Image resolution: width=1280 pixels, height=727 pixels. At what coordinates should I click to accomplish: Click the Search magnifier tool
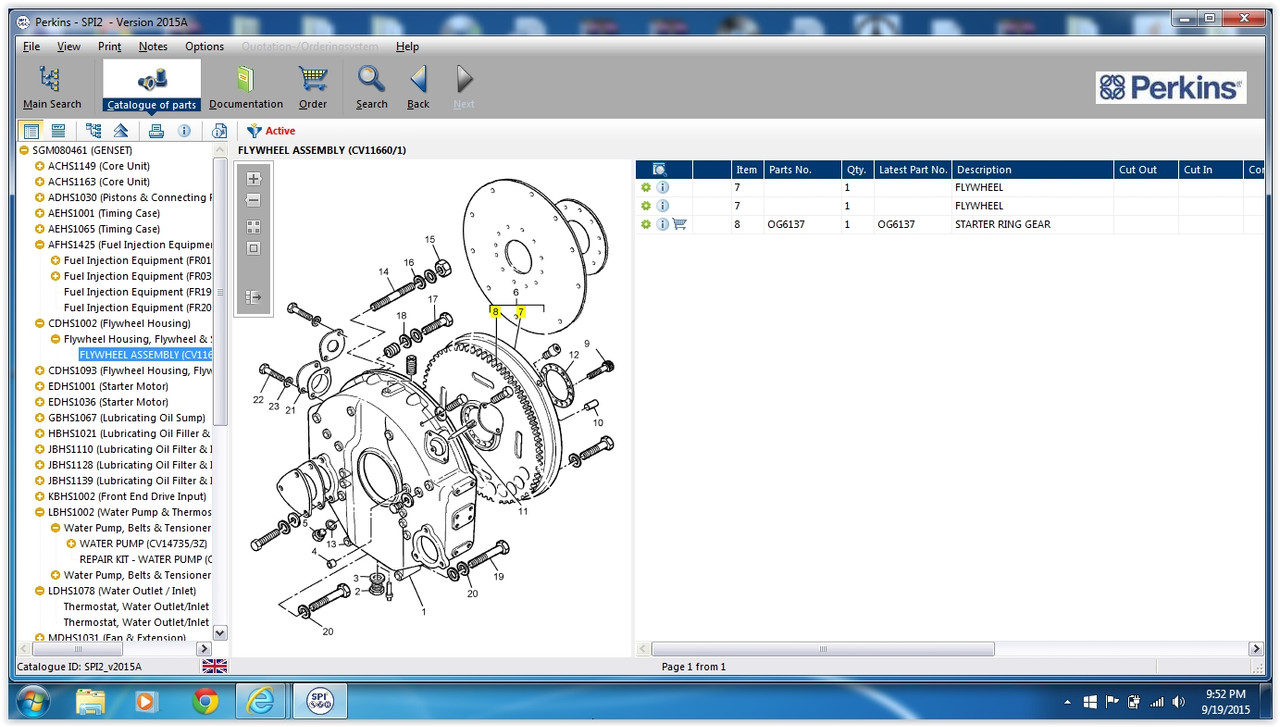[x=371, y=87]
